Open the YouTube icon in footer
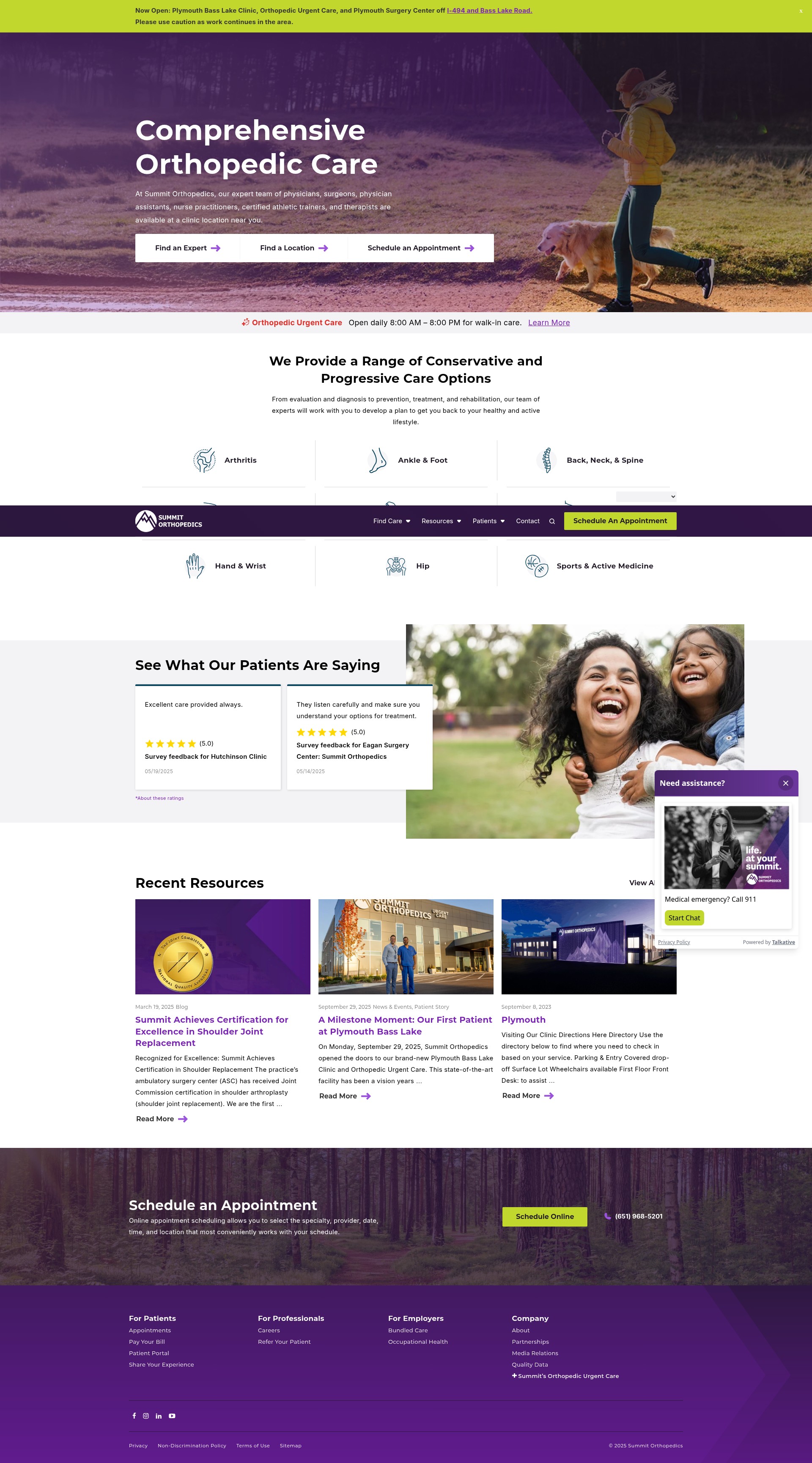The width and height of the screenshot is (812, 1463). click(172, 1416)
